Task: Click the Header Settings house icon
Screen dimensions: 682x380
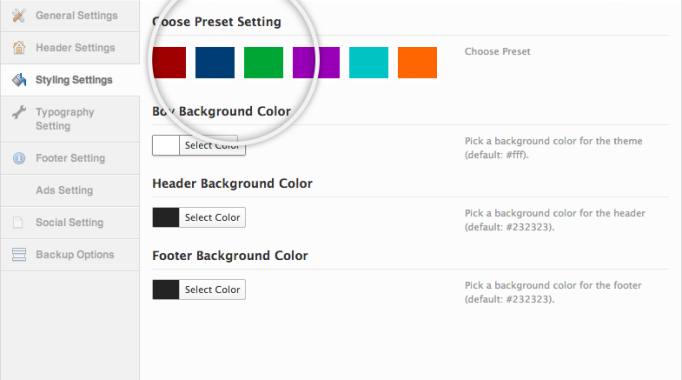Action: click(x=19, y=47)
